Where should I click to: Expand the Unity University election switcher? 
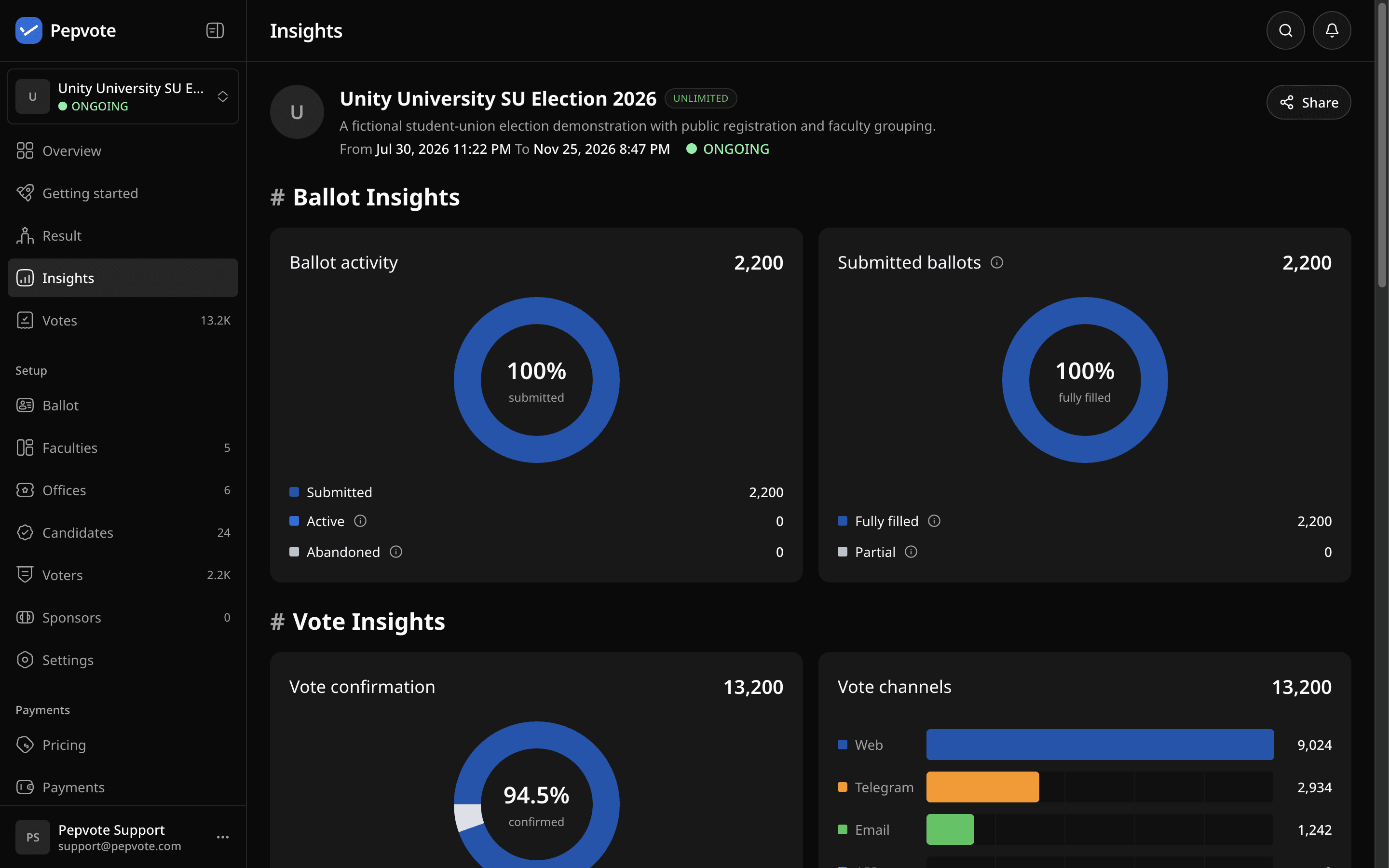point(123,96)
